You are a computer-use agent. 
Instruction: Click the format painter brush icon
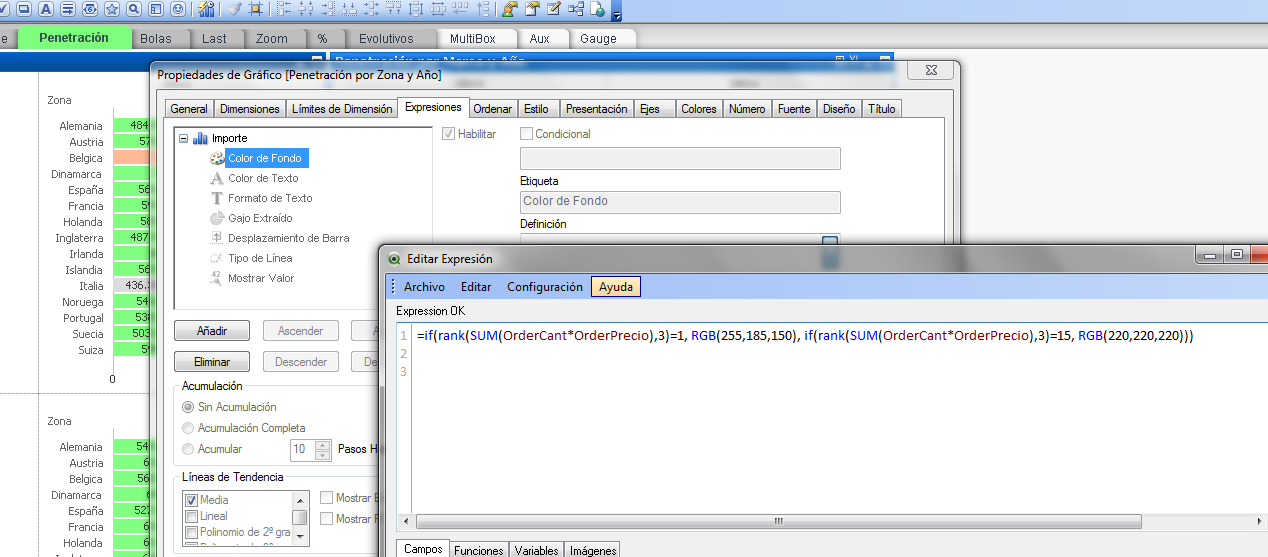click(x=233, y=9)
